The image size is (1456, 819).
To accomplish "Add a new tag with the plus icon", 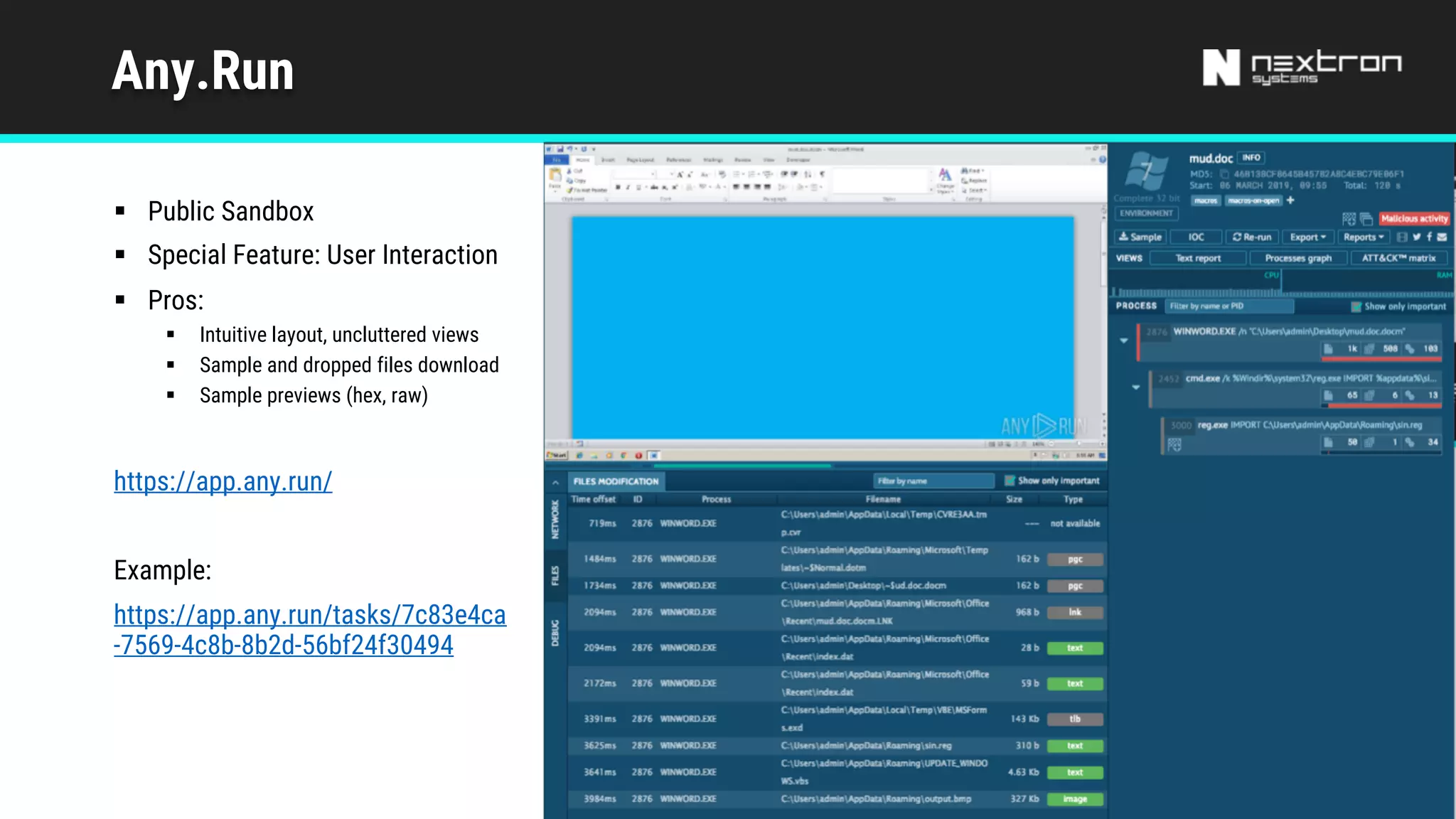I will tap(1290, 200).
